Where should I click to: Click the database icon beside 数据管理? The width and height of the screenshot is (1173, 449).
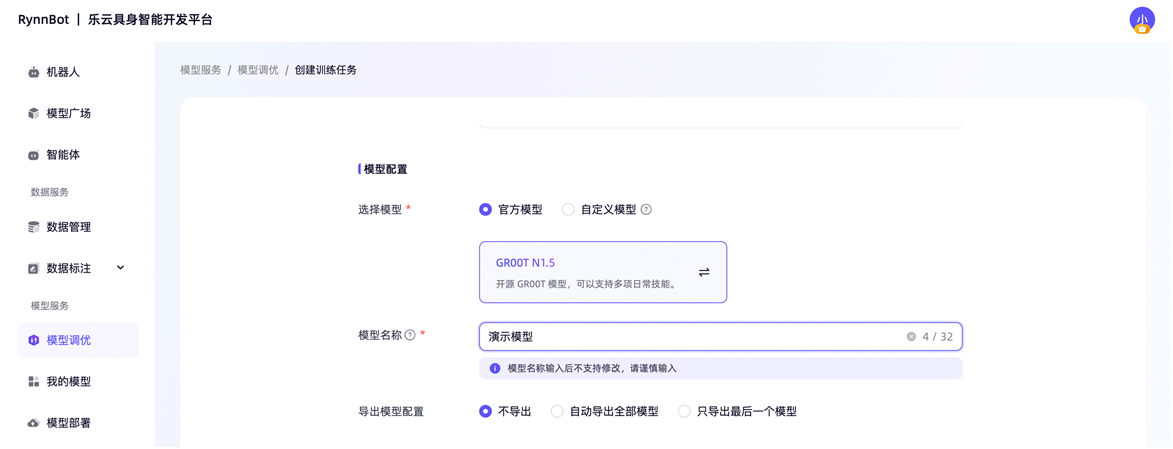click(x=33, y=227)
